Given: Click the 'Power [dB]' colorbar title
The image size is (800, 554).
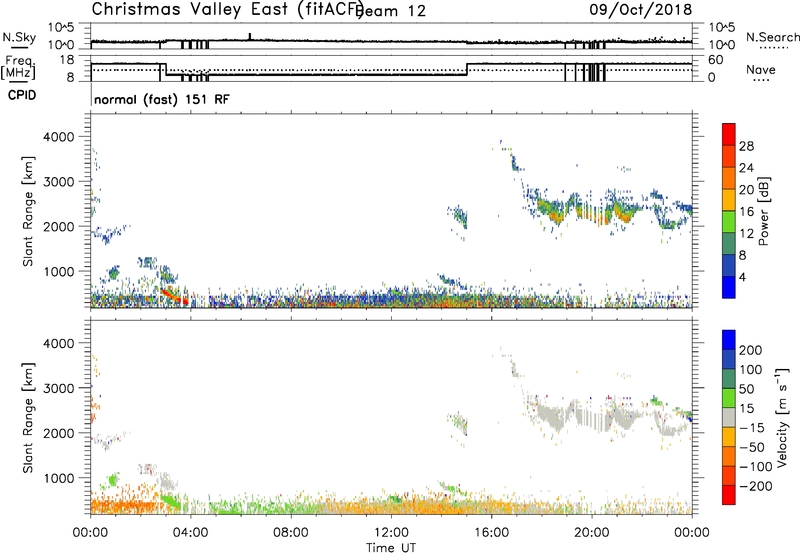Looking at the screenshot, I should [x=763, y=211].
